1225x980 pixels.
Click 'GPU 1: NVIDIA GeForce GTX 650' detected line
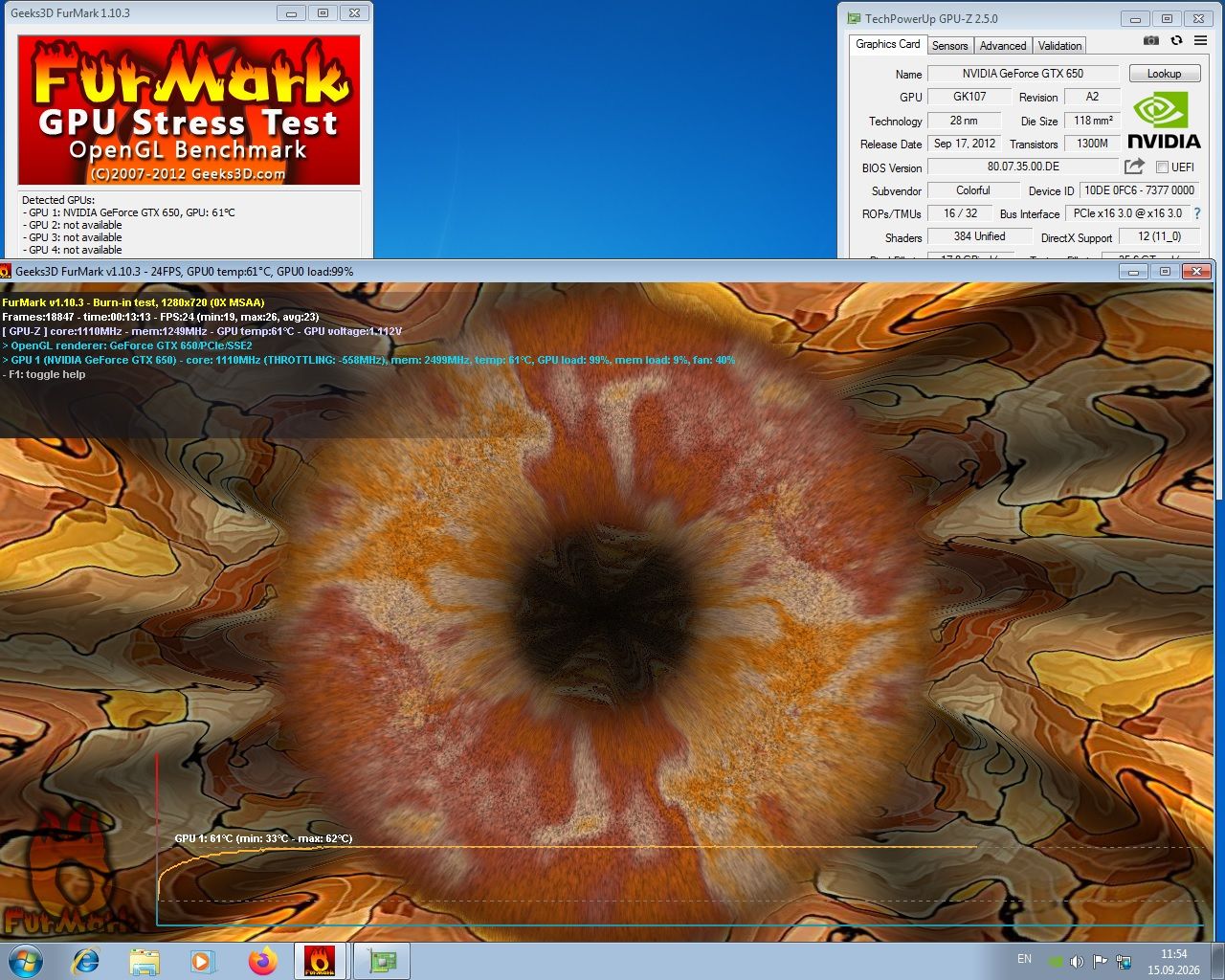tap(131, 212)
